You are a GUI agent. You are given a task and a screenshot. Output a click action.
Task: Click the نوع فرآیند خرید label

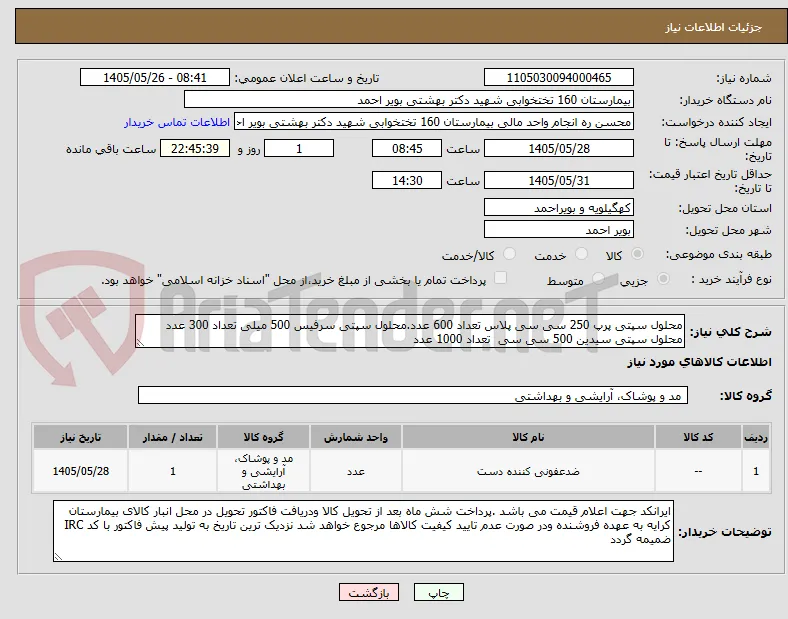coord(731,279)
